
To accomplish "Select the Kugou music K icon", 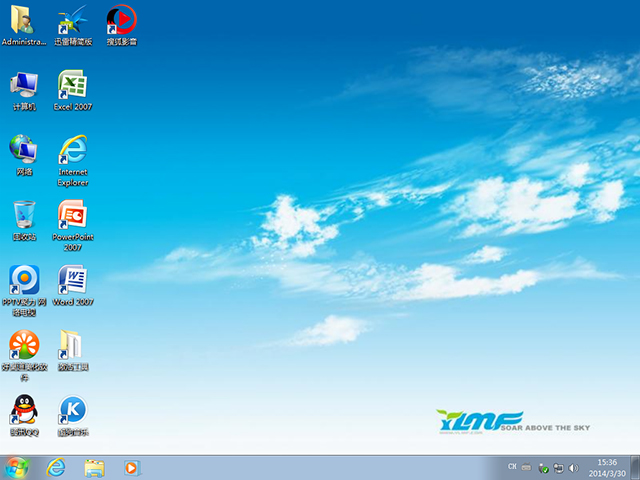I will pos(72,411).
